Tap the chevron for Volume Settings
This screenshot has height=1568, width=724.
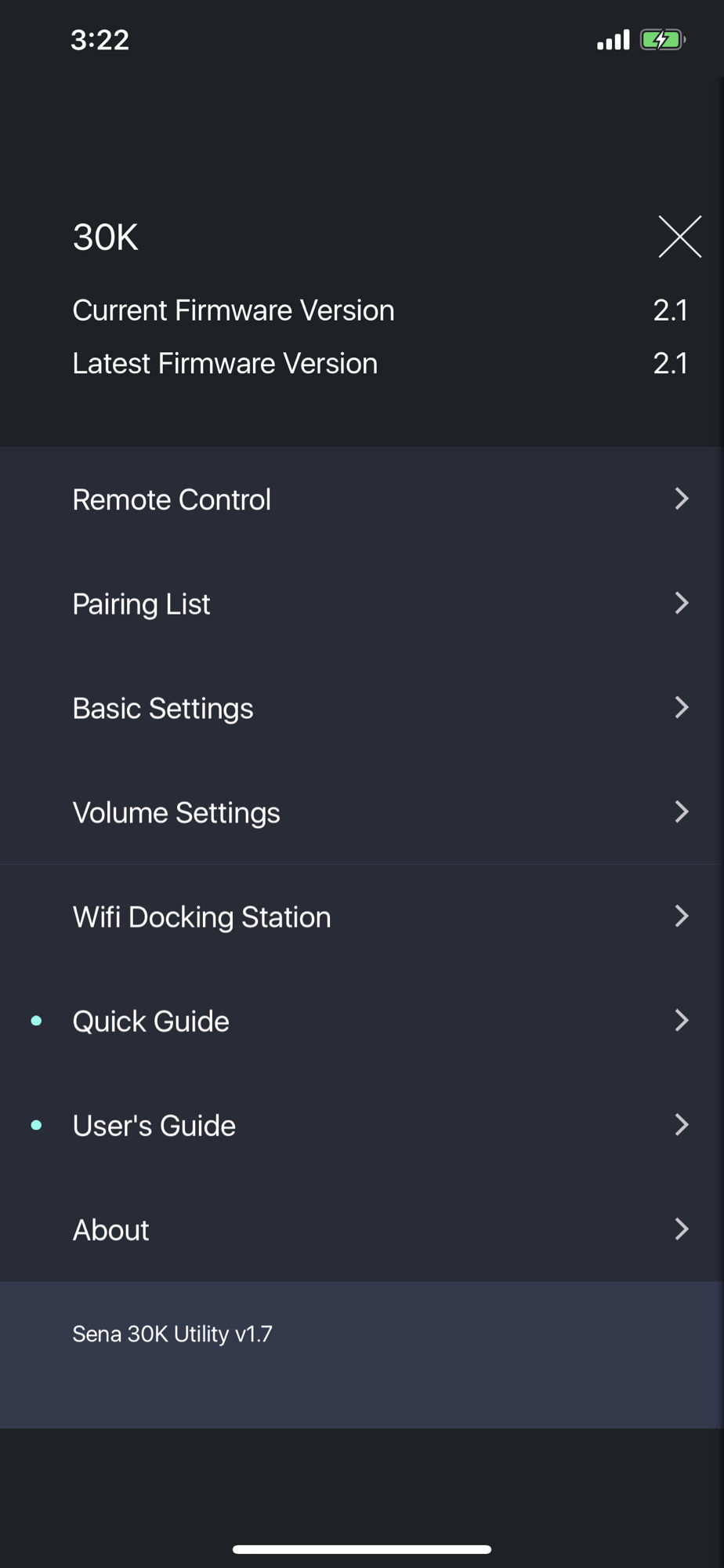point(682,811)
